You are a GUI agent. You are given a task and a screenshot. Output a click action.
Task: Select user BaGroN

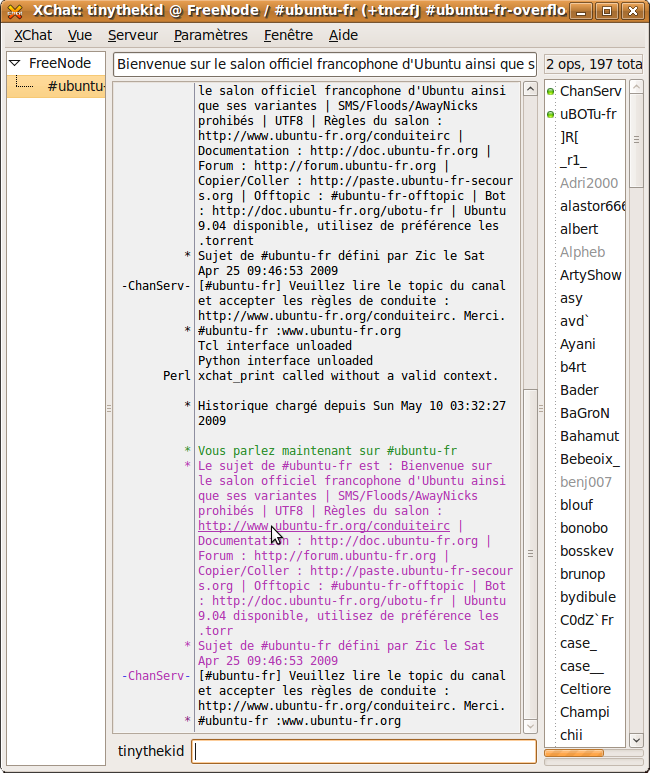(x=585, y=413)
